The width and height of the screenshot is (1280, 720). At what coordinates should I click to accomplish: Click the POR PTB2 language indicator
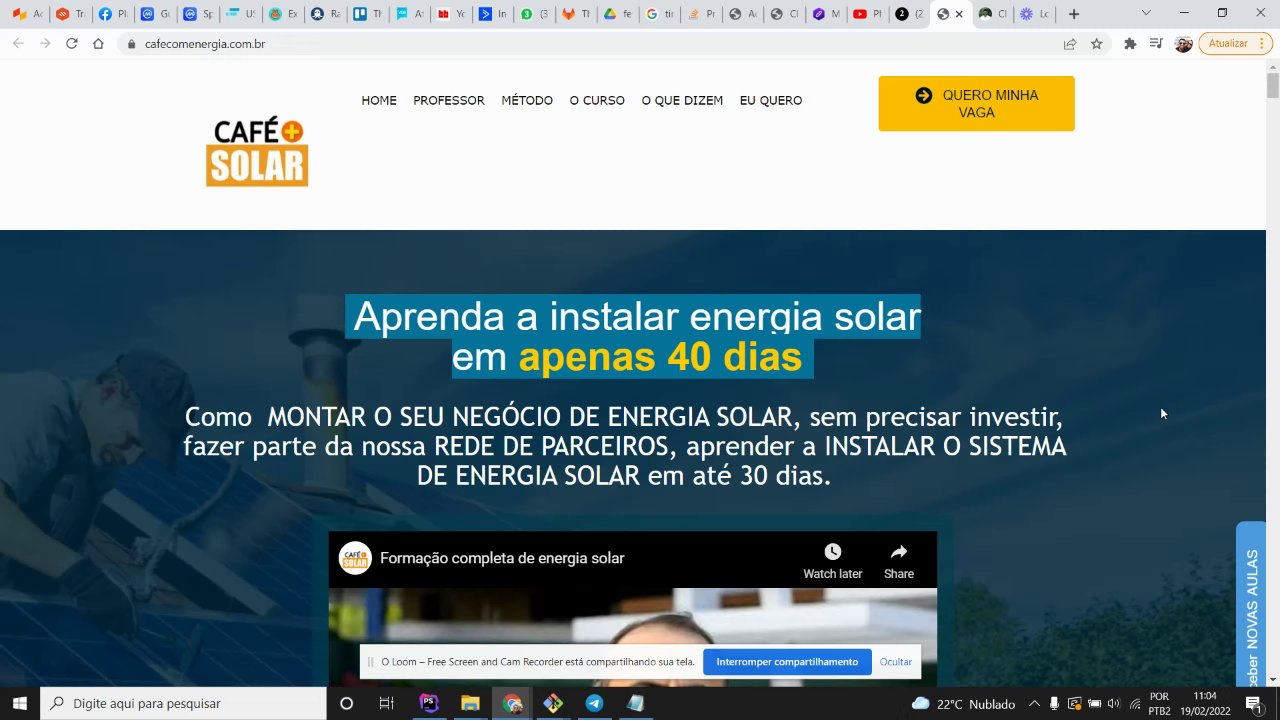1160,704
